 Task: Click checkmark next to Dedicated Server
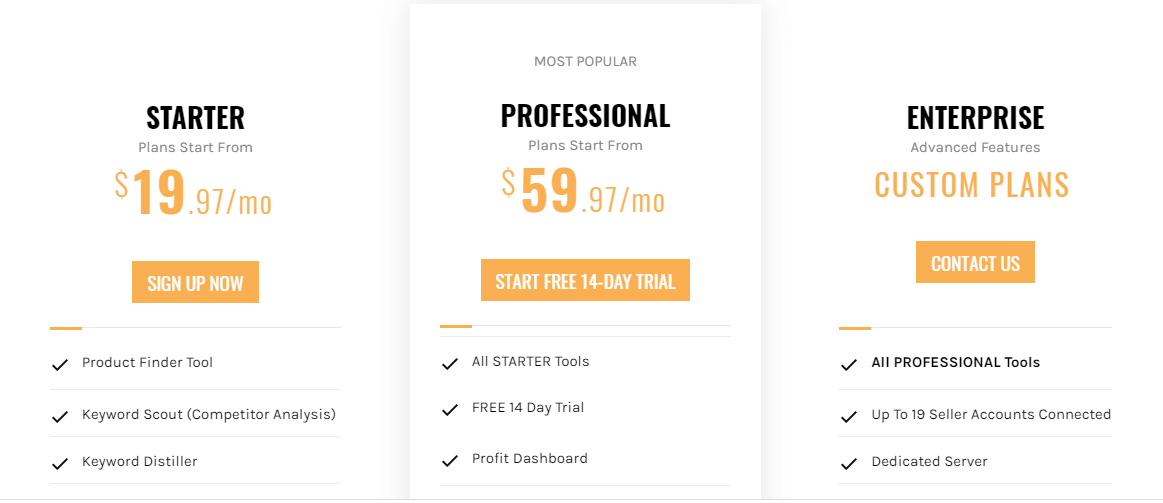point(849,464)
